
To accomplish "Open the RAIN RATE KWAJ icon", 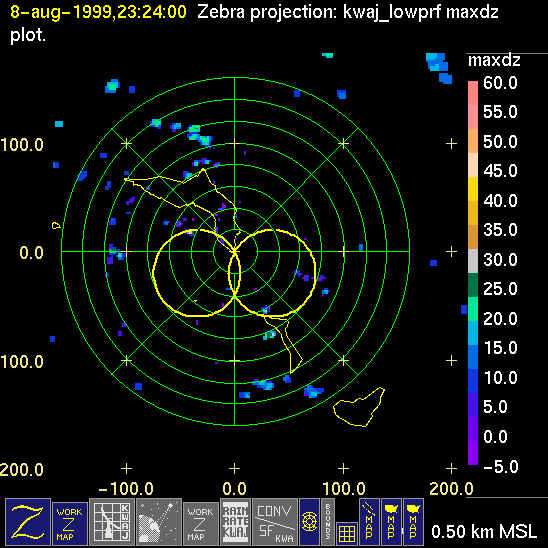I will point(235,522).
